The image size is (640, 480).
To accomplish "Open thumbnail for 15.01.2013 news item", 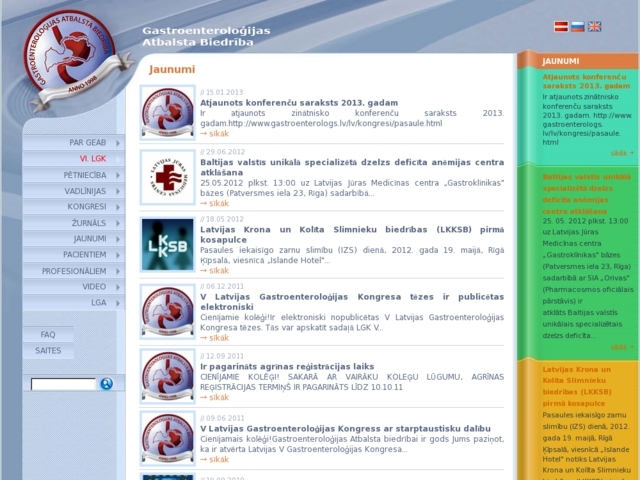I will pos(168,113).
